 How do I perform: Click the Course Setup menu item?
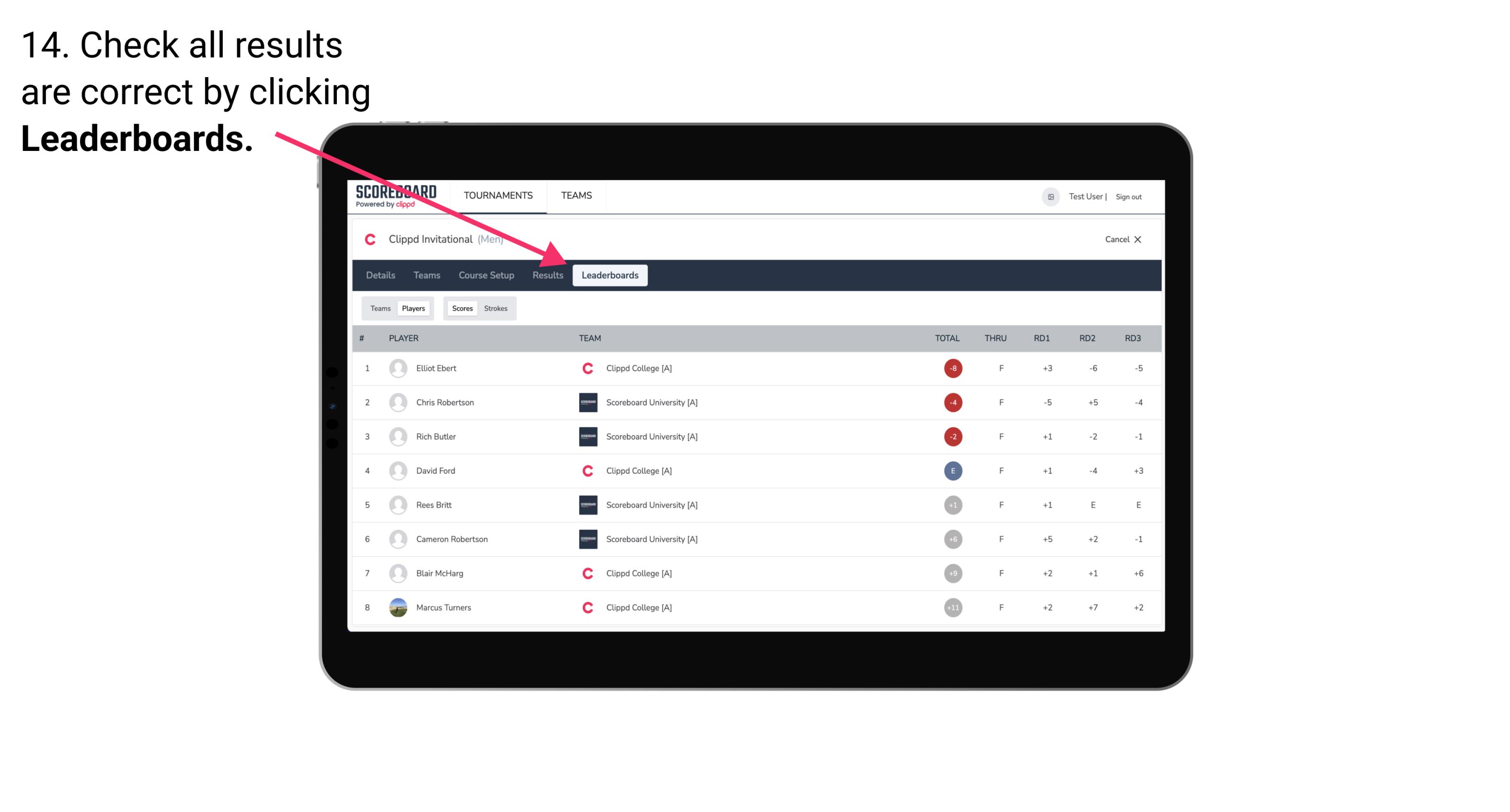coord(484,275)
